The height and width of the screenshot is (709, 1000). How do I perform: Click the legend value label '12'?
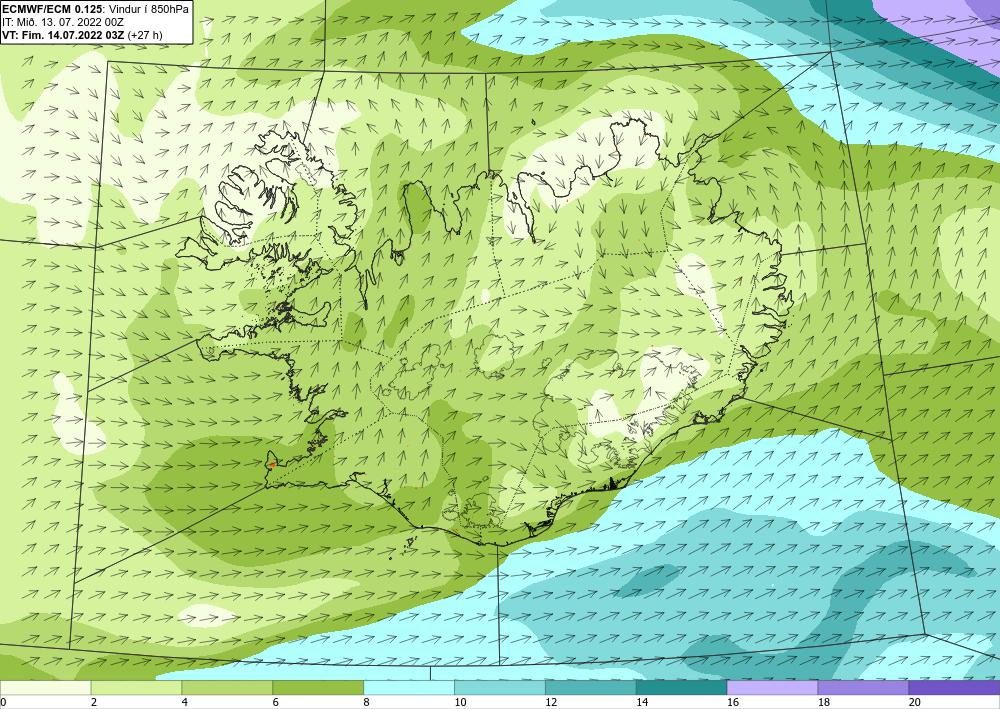pyautogui.click(x=551, y=703)
